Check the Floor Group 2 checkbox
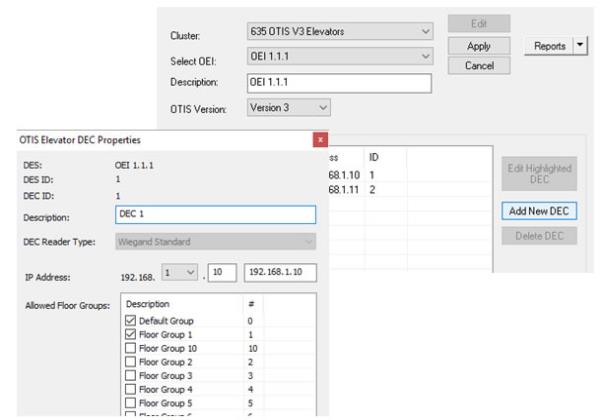Image resolution: width=603 pixels, height=420 pixels. (x=130, y=362)
